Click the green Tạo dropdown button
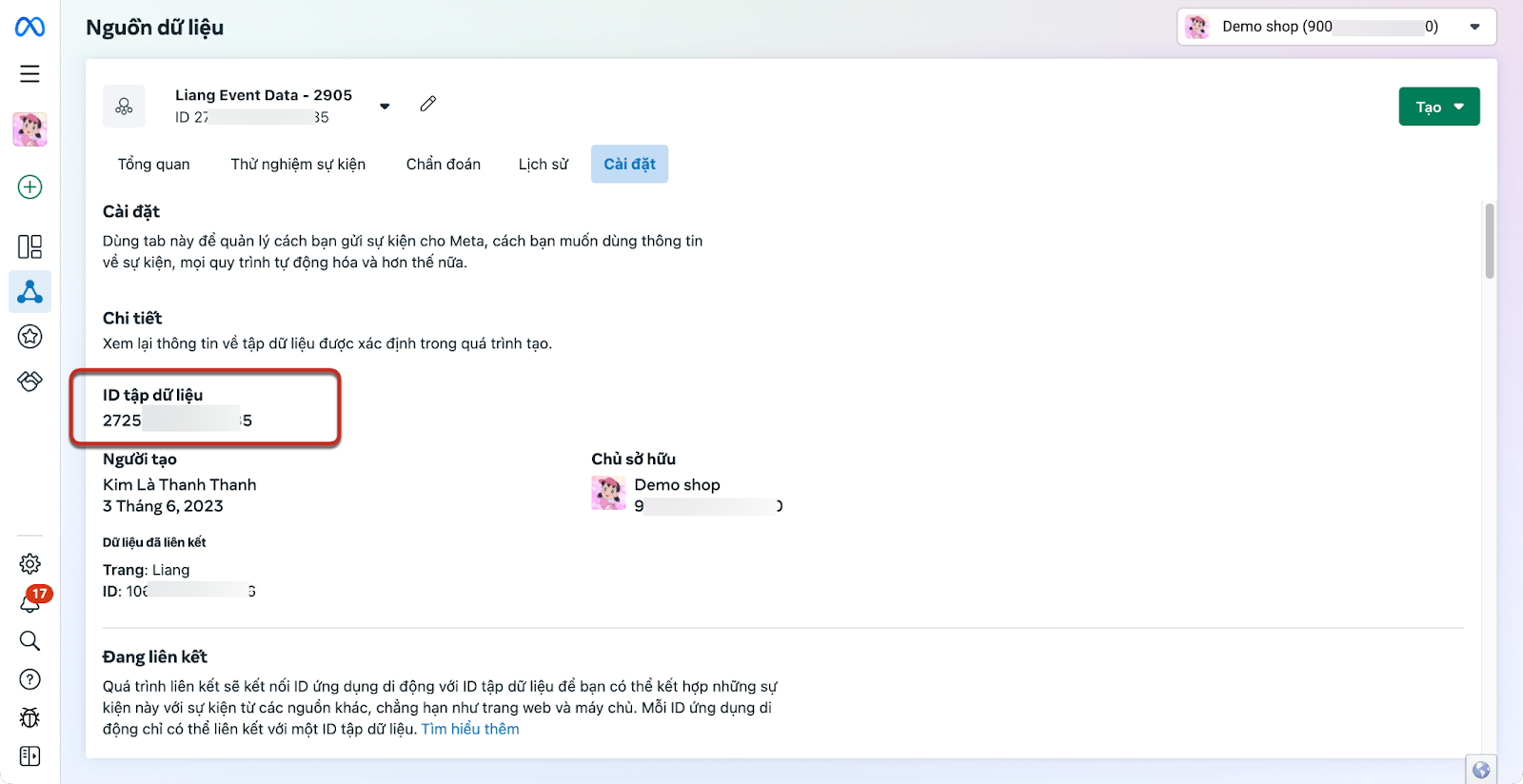Image resolution: width=1523 pixels, height=784 pixels. click(1439, 107)
